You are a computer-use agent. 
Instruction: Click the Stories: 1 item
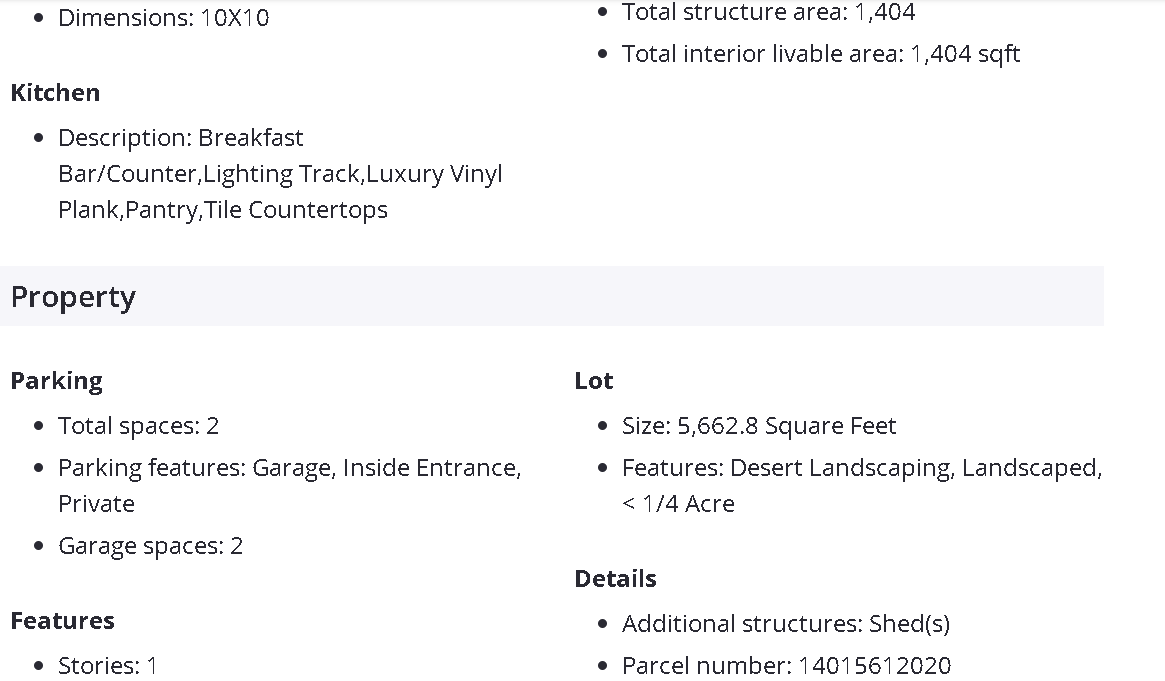click(x=107, y=666)
